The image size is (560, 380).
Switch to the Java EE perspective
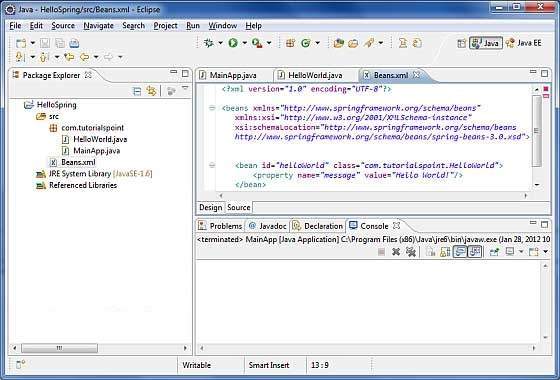[524, 43]
